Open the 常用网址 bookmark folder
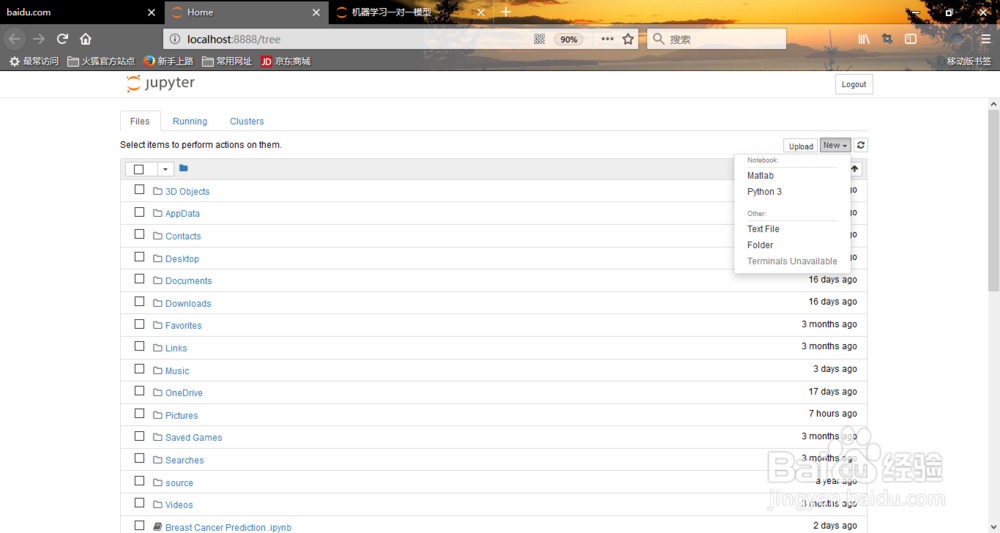 click(x=226, y=61)
